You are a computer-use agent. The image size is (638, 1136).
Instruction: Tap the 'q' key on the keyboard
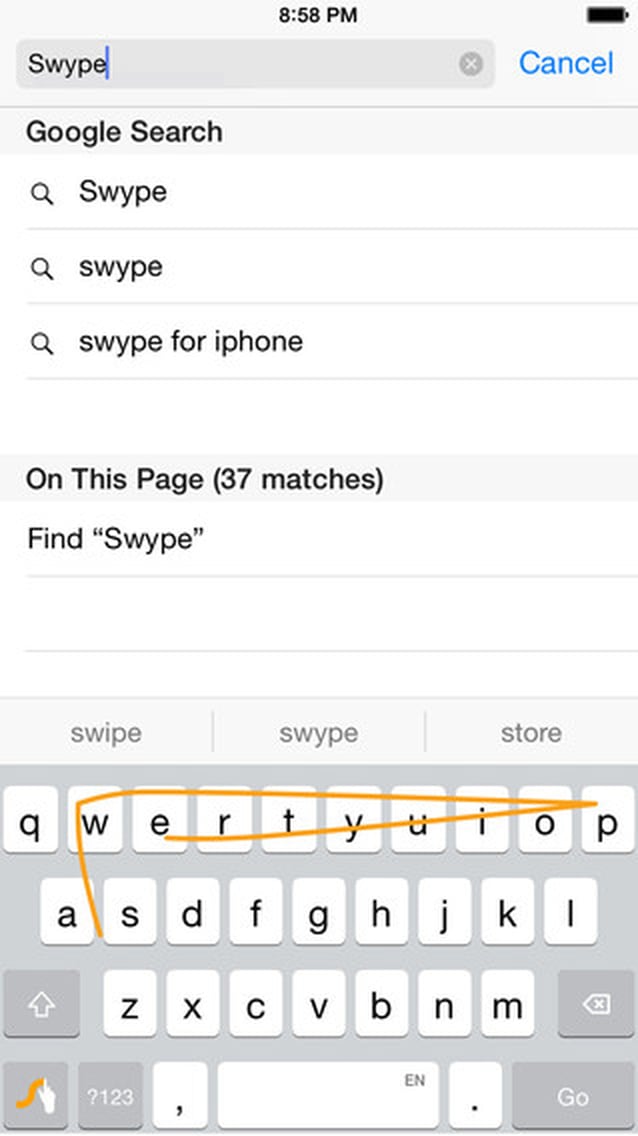(x=30, y=823)
